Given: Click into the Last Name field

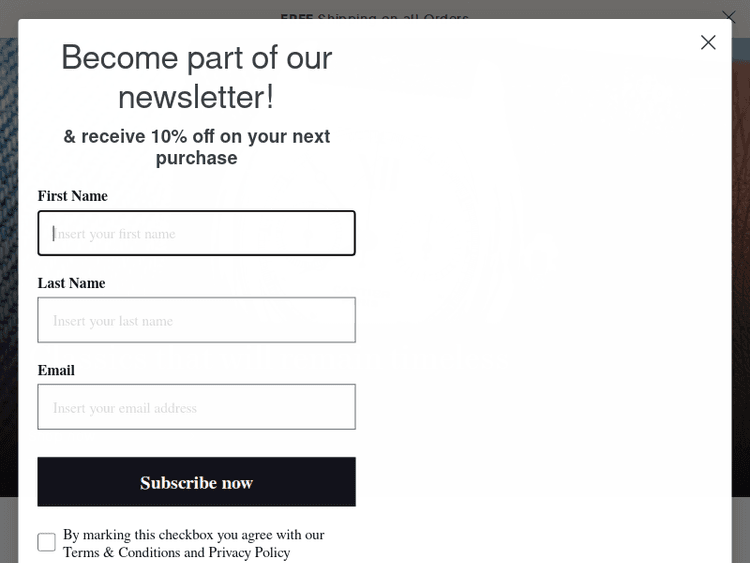Looking at the screenshot, I should 197,320.
